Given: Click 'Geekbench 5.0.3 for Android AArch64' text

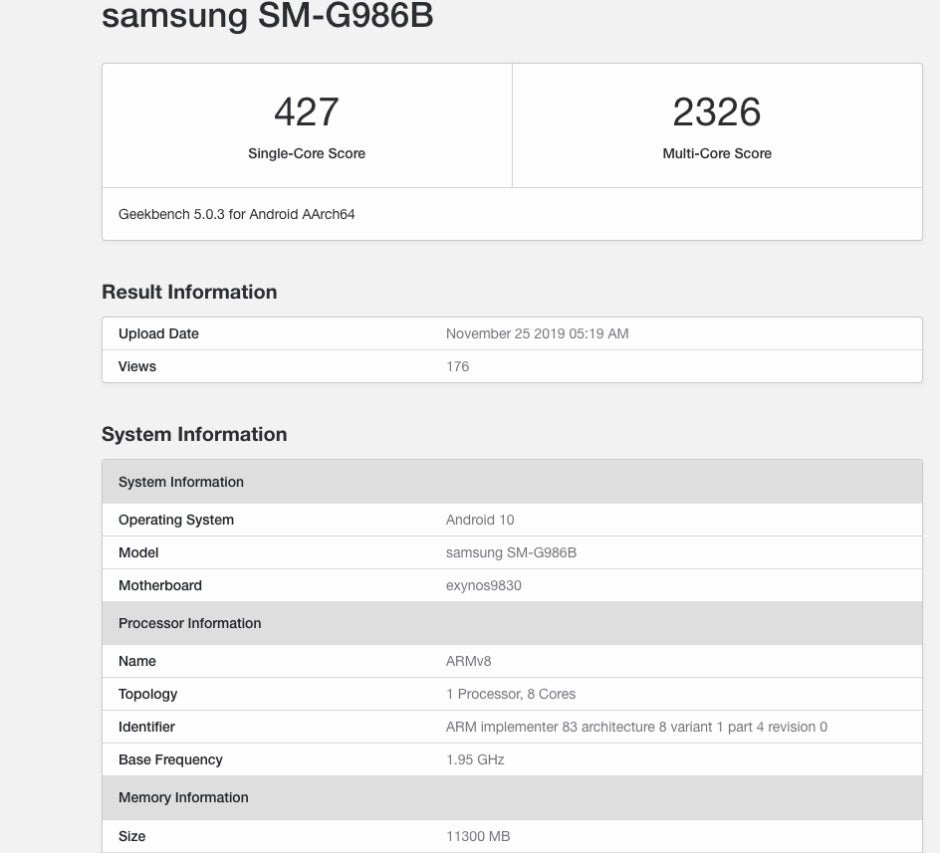Looking at the screenshot, I should [x=236, y=214].
